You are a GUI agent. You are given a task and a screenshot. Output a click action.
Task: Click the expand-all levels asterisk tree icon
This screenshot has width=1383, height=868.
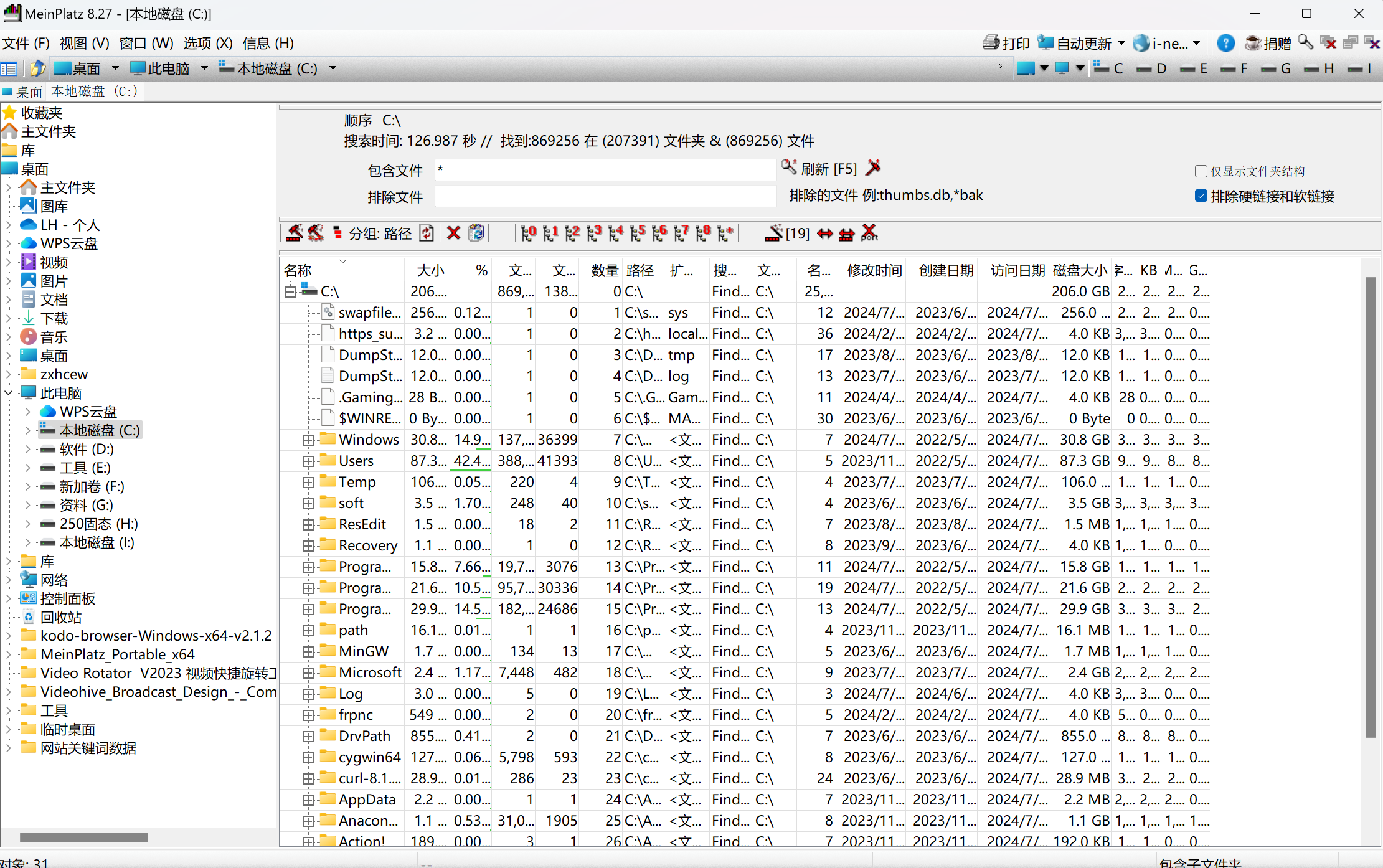pyautogui.click(x=725, y=234)
